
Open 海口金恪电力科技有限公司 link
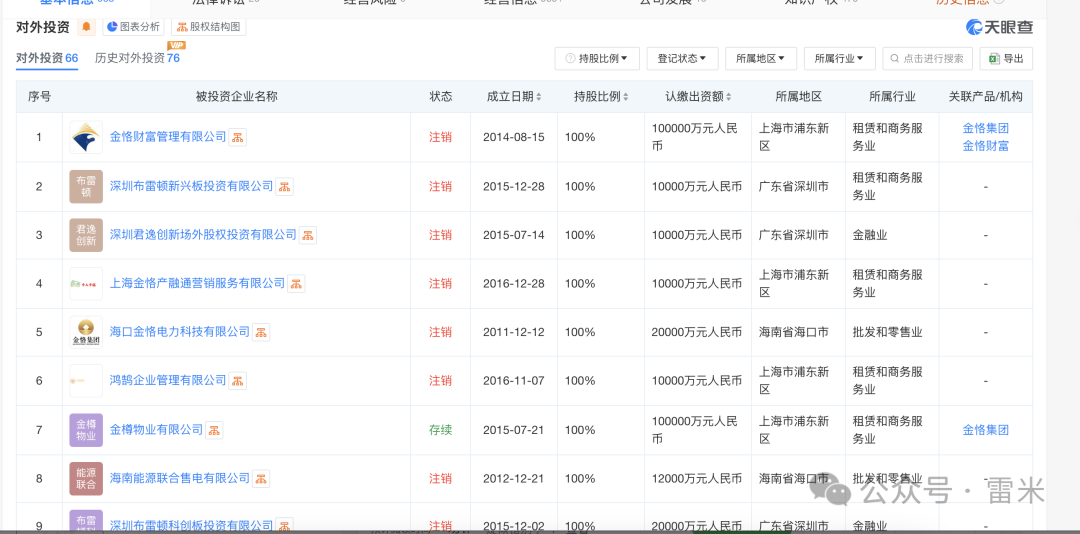coord(180,332)
